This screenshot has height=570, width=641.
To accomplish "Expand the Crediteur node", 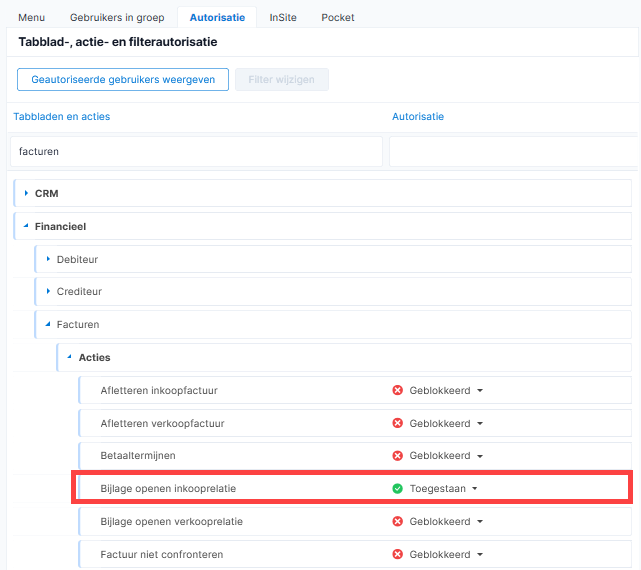I will click(x=48, y=291).
